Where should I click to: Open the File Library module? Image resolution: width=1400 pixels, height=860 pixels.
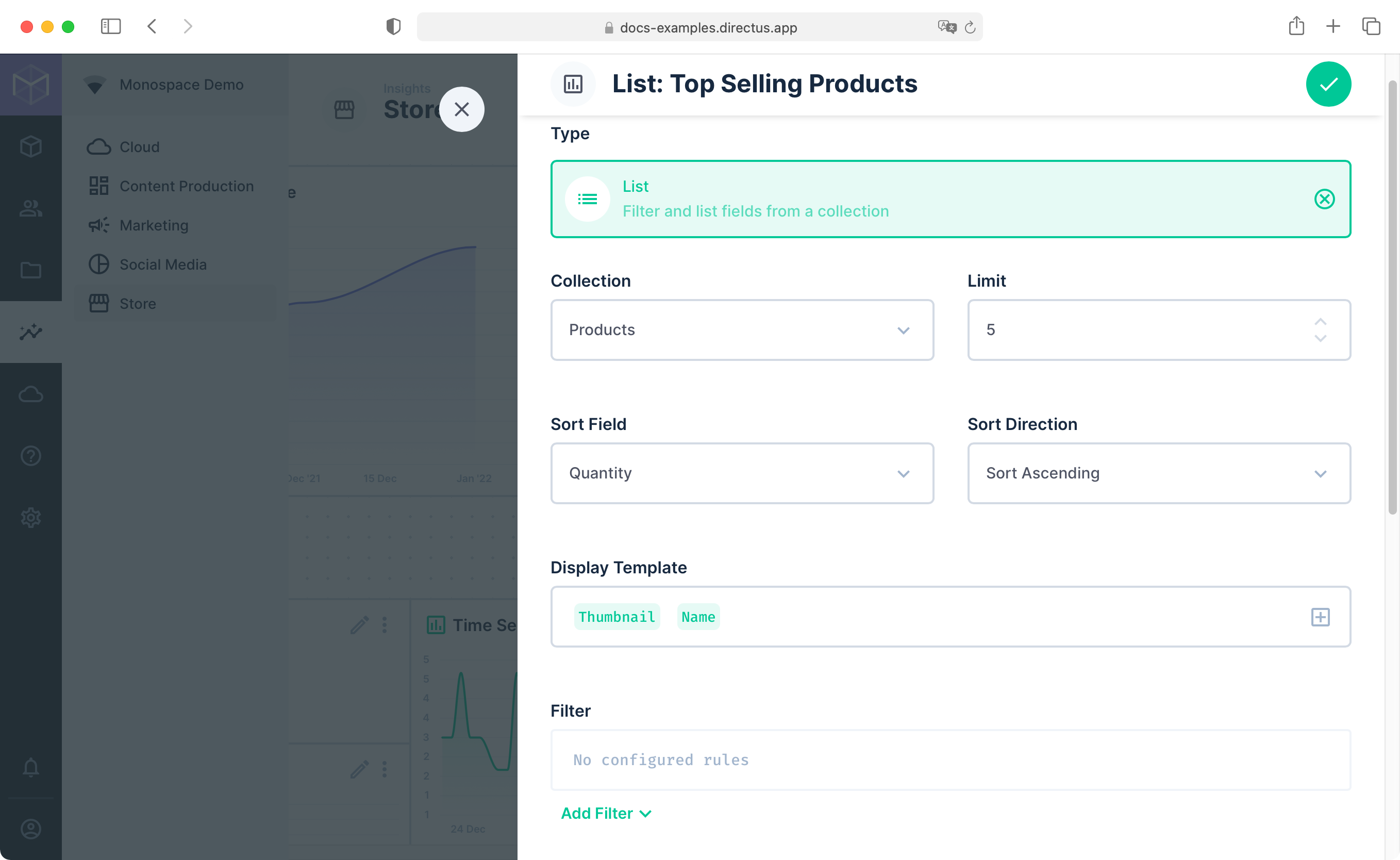[x=31, y=270]
